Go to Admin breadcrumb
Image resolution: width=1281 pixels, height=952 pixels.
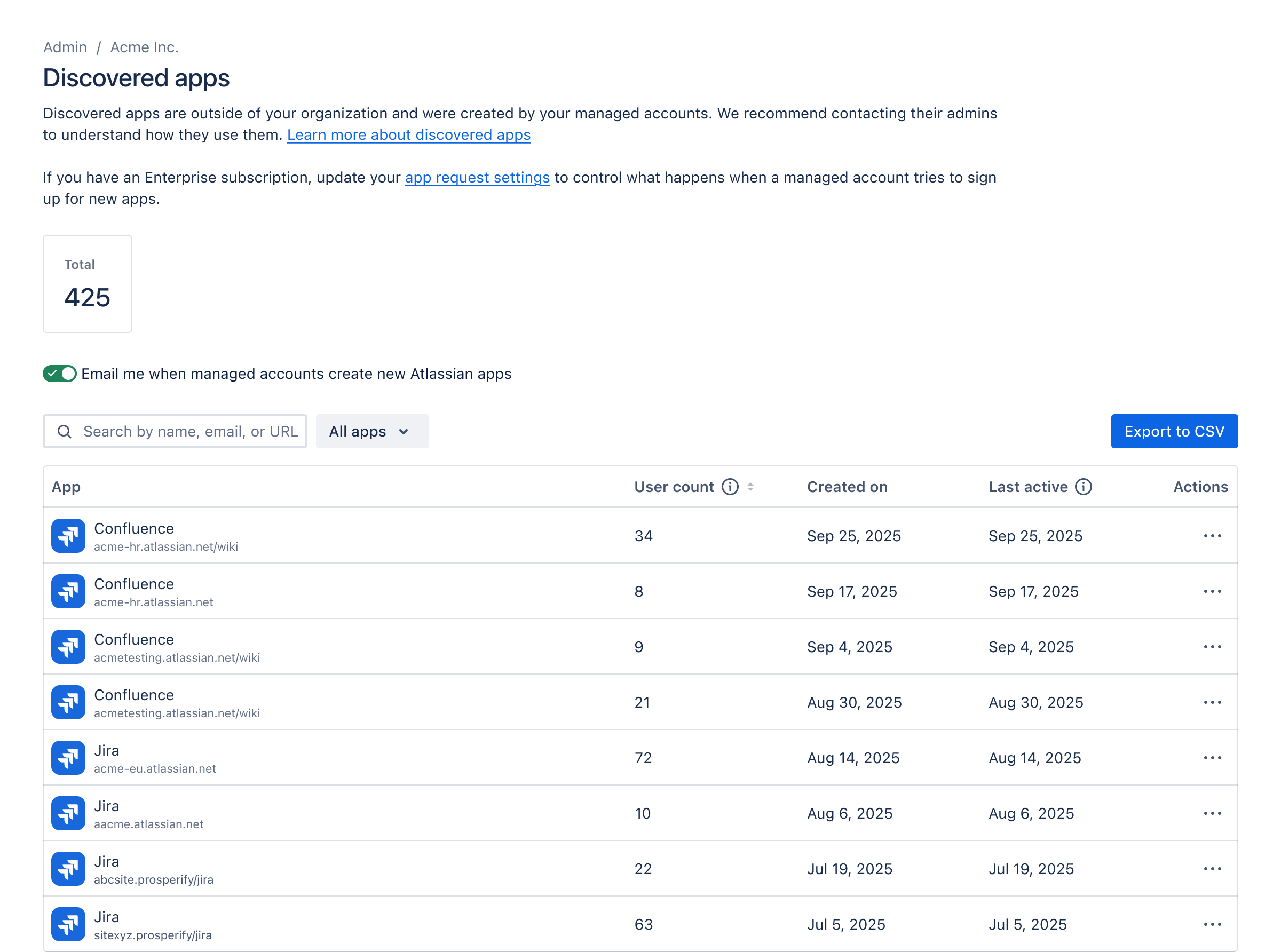tap(65, 47)
